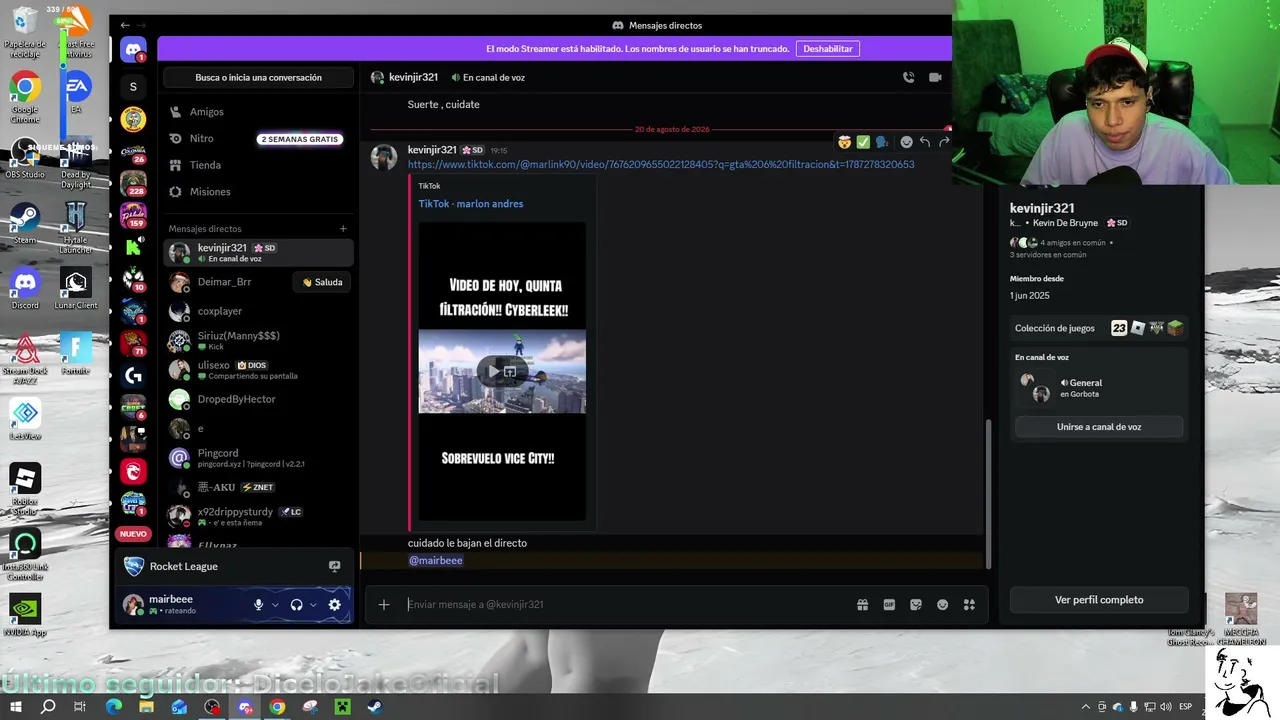This screenshot has width=1280, height=720.
Task: Open the Siriuz(Manny$$$) direct message
Action: (258, 341)
